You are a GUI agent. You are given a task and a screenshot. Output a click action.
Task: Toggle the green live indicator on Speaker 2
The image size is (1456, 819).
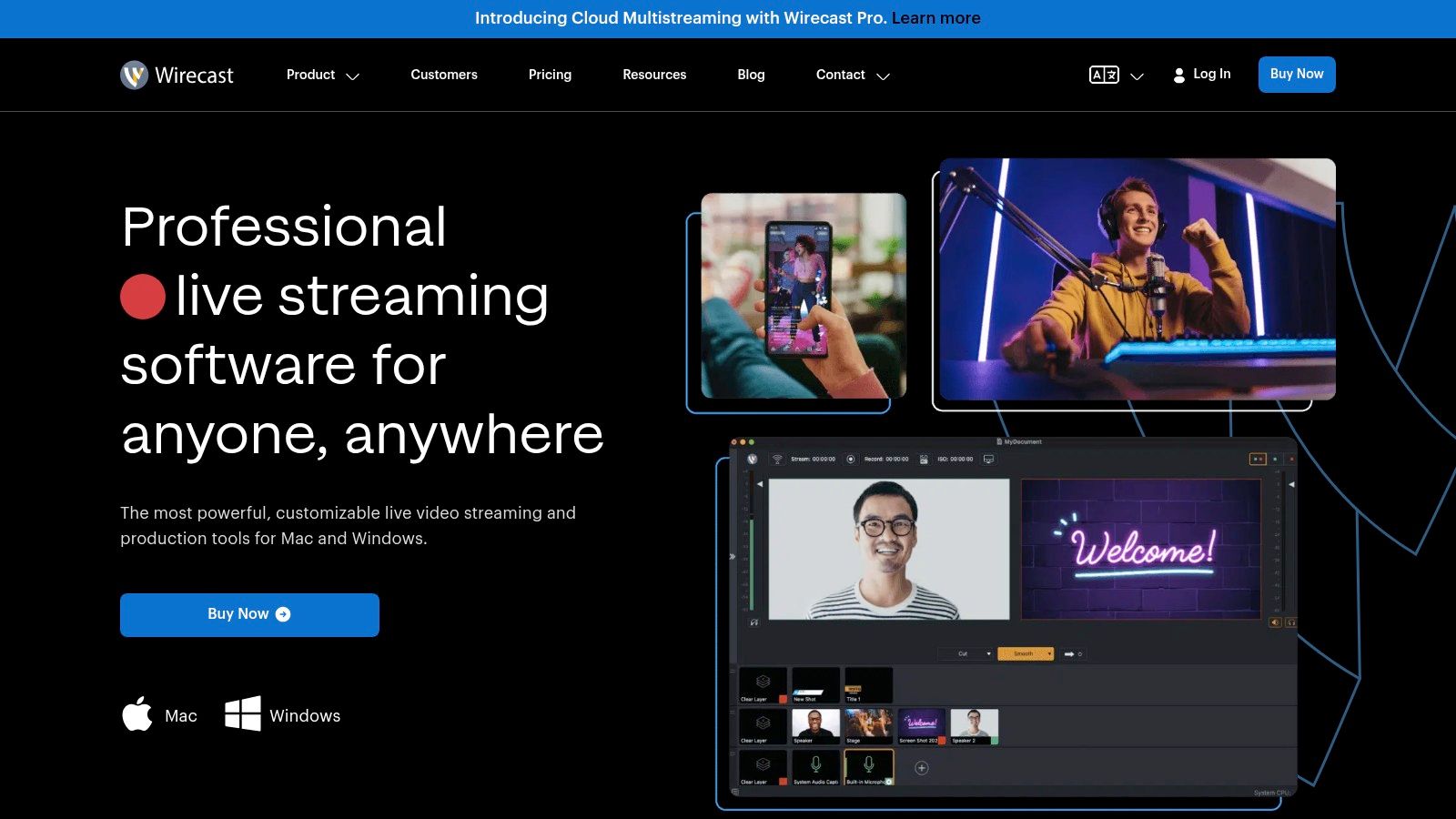click(x=995, y=741)
